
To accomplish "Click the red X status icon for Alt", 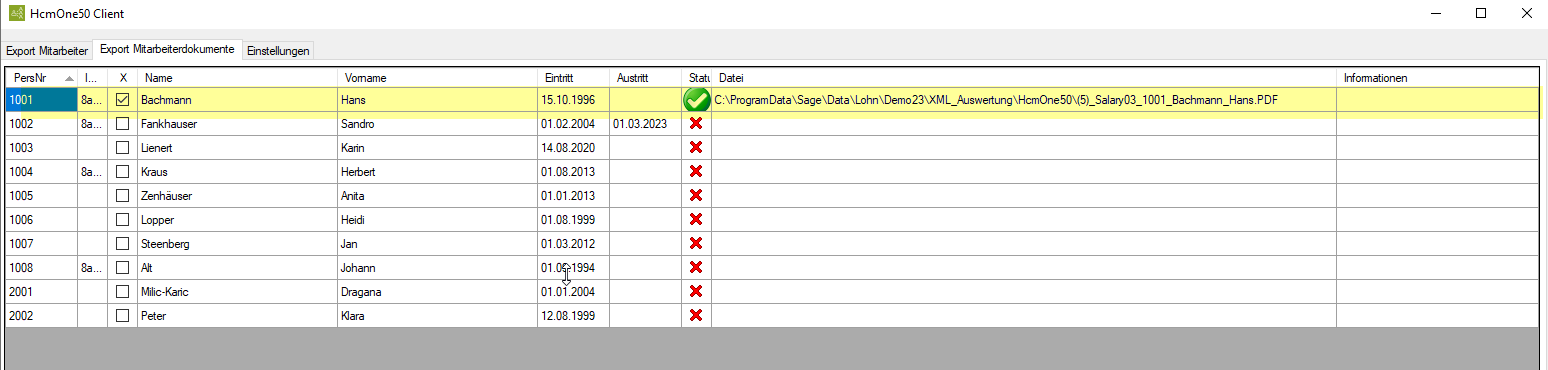I will tap(696, 267).
